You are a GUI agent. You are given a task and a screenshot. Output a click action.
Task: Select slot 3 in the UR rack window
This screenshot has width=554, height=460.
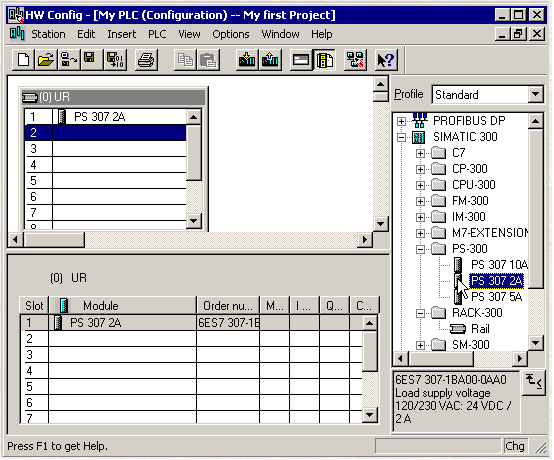point(105,149)
